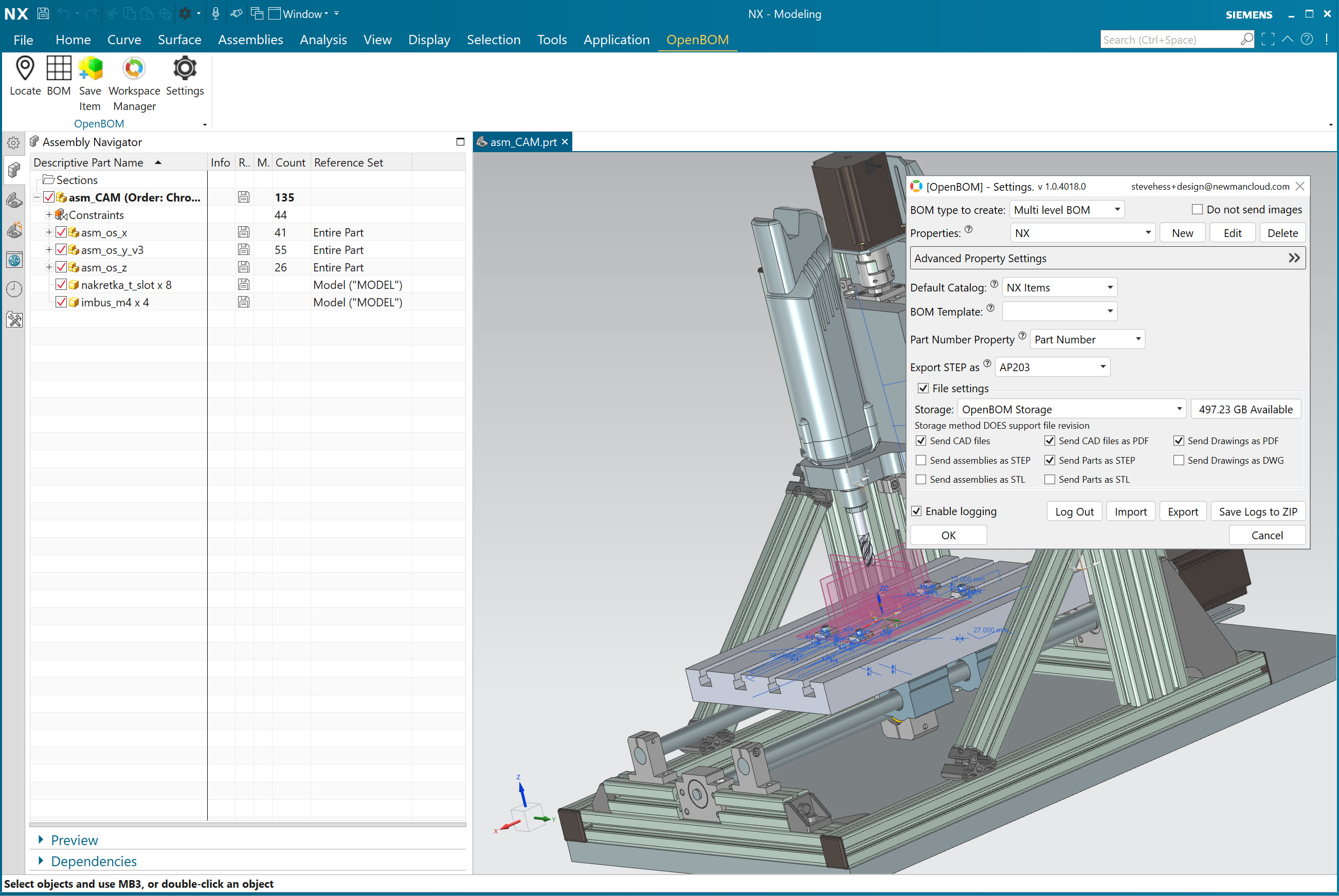Click New properties button

tap(1182, 233)
